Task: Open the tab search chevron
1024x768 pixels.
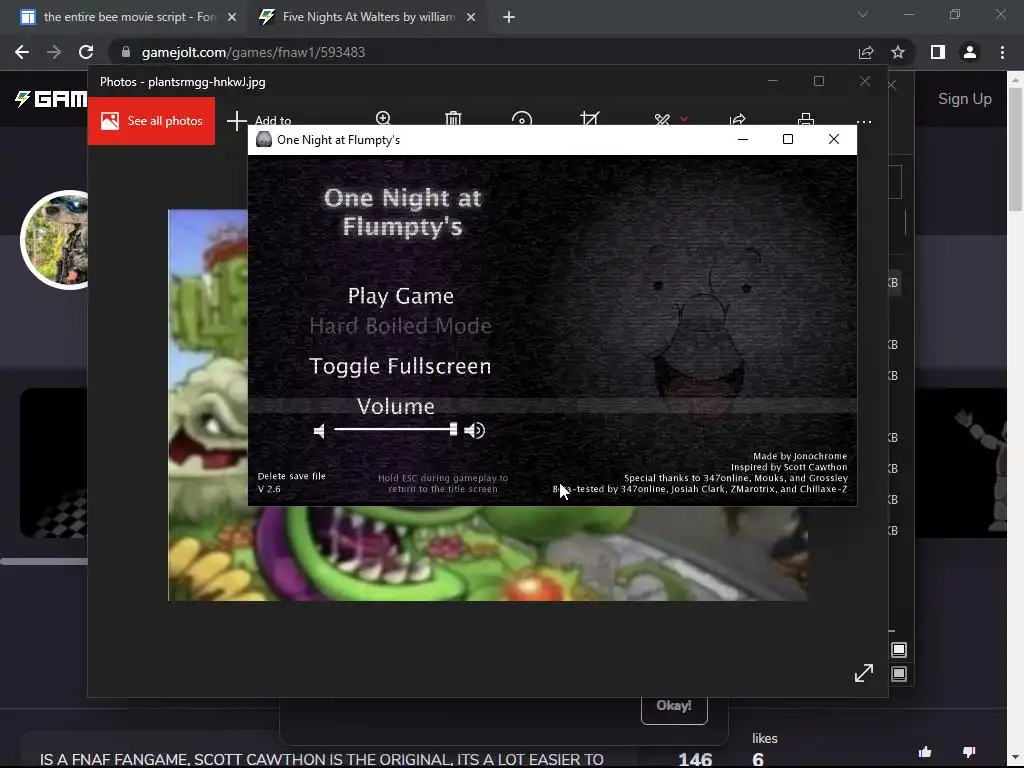Action: (x=863, y=14)
